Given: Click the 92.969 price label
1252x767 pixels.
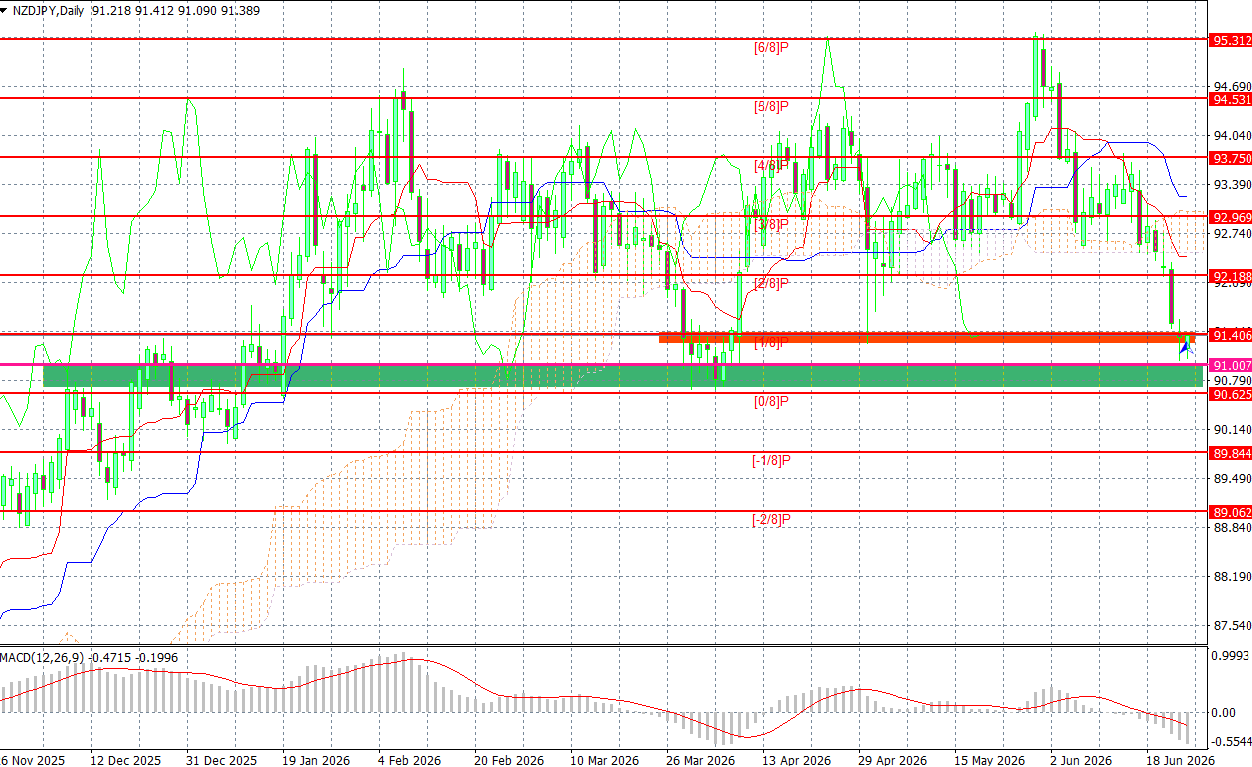Looking at the screenshot, I should tap(1230, 217).
